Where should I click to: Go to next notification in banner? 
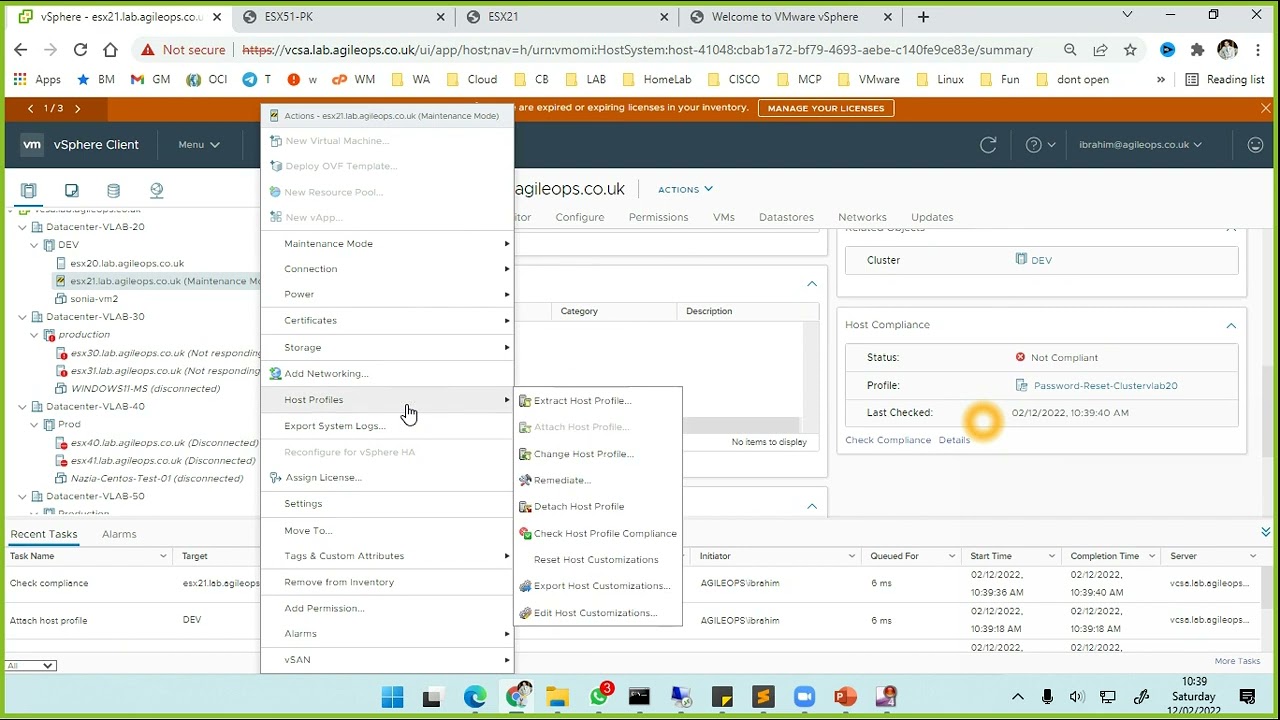tap(78, 108)
